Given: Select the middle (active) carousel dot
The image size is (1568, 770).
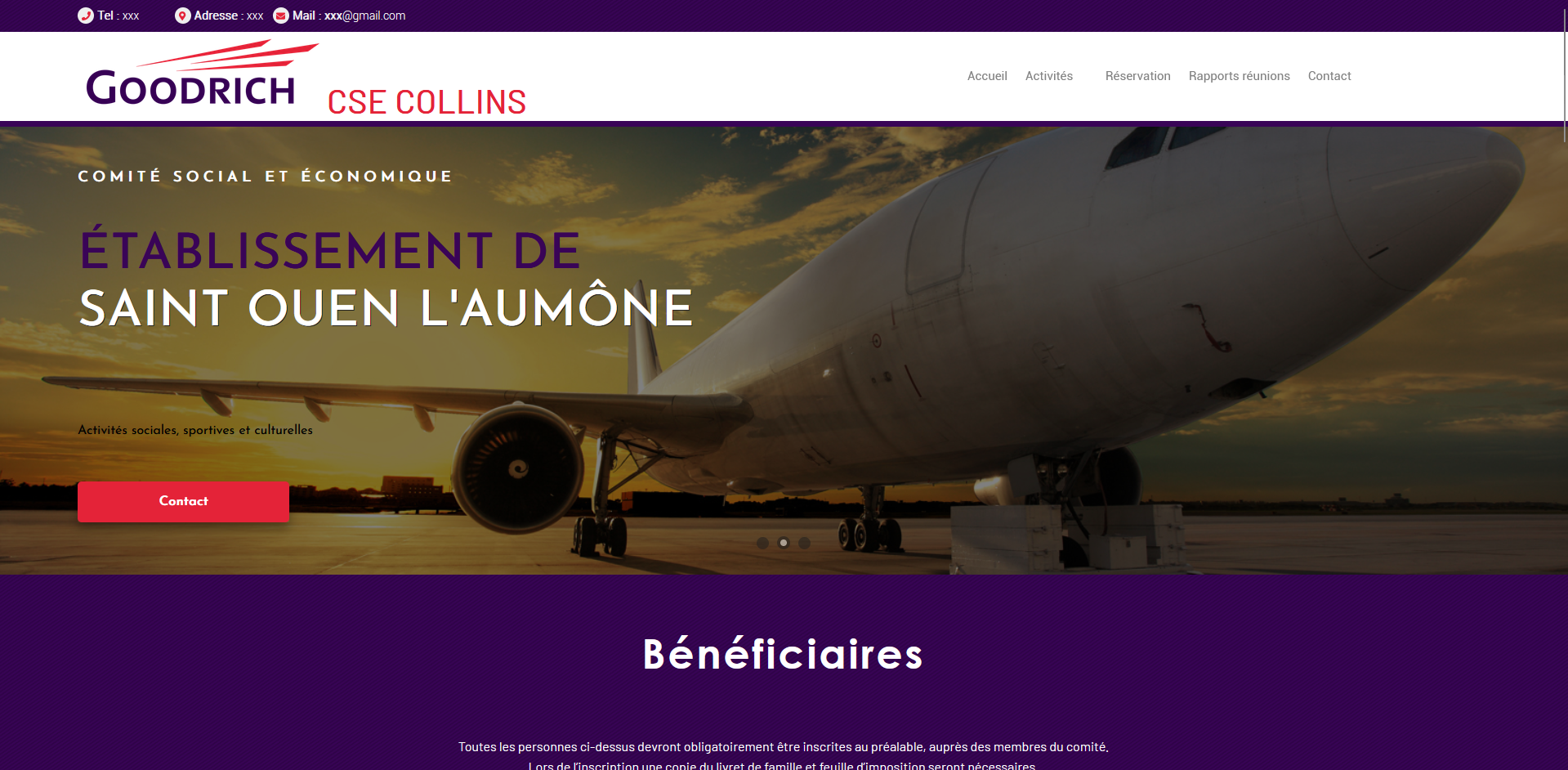Looking at the screenshot, I should 784,543.
